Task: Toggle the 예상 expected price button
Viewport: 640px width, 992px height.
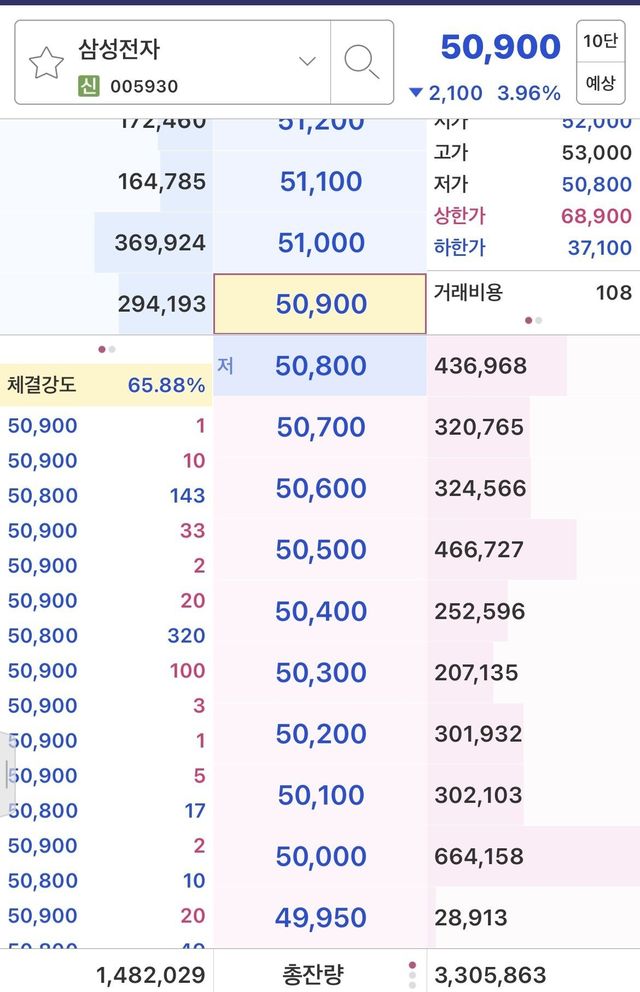Action: pyautogui.click(x=600, y=83)
